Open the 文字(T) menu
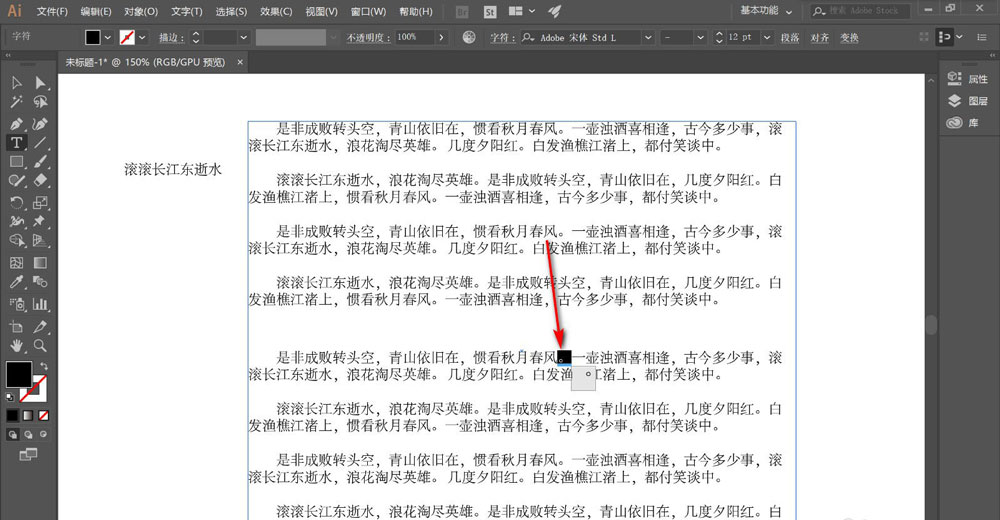Viewport: 1000px width, 520px height. [186, 11]
